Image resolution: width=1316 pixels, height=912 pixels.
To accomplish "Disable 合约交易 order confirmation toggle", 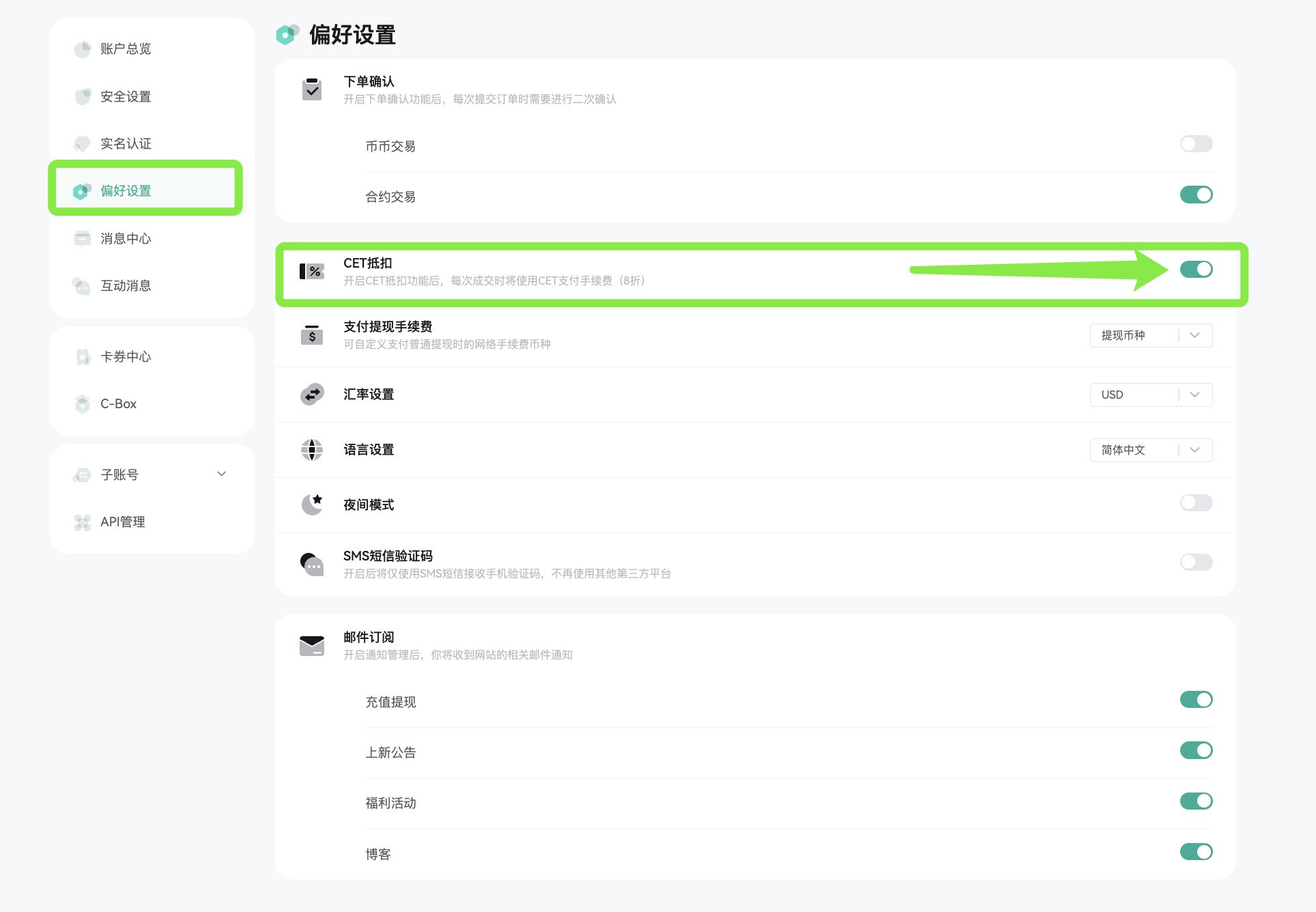I will point(1196,195).
